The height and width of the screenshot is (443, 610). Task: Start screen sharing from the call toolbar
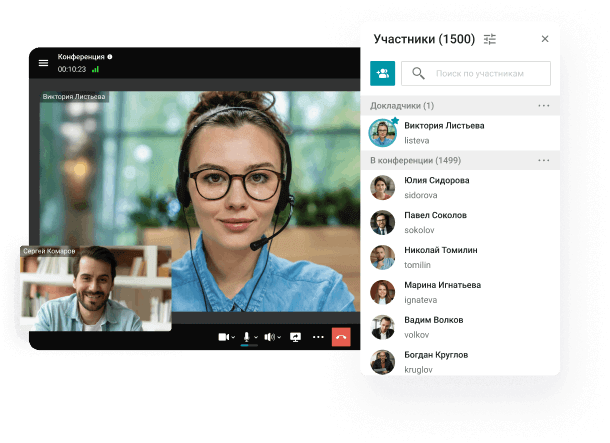pos(295,337)
